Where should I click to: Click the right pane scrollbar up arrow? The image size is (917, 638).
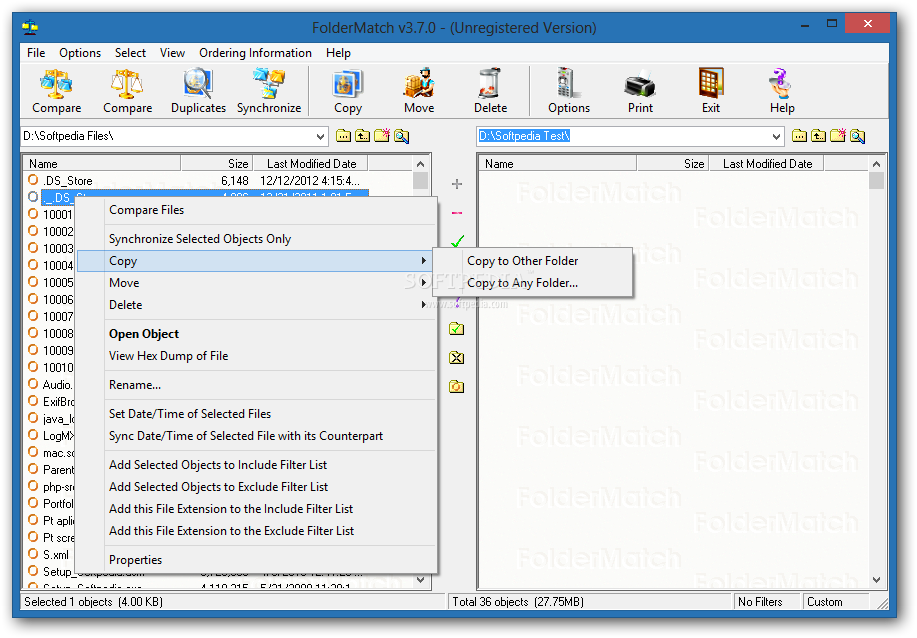[876, 164]
